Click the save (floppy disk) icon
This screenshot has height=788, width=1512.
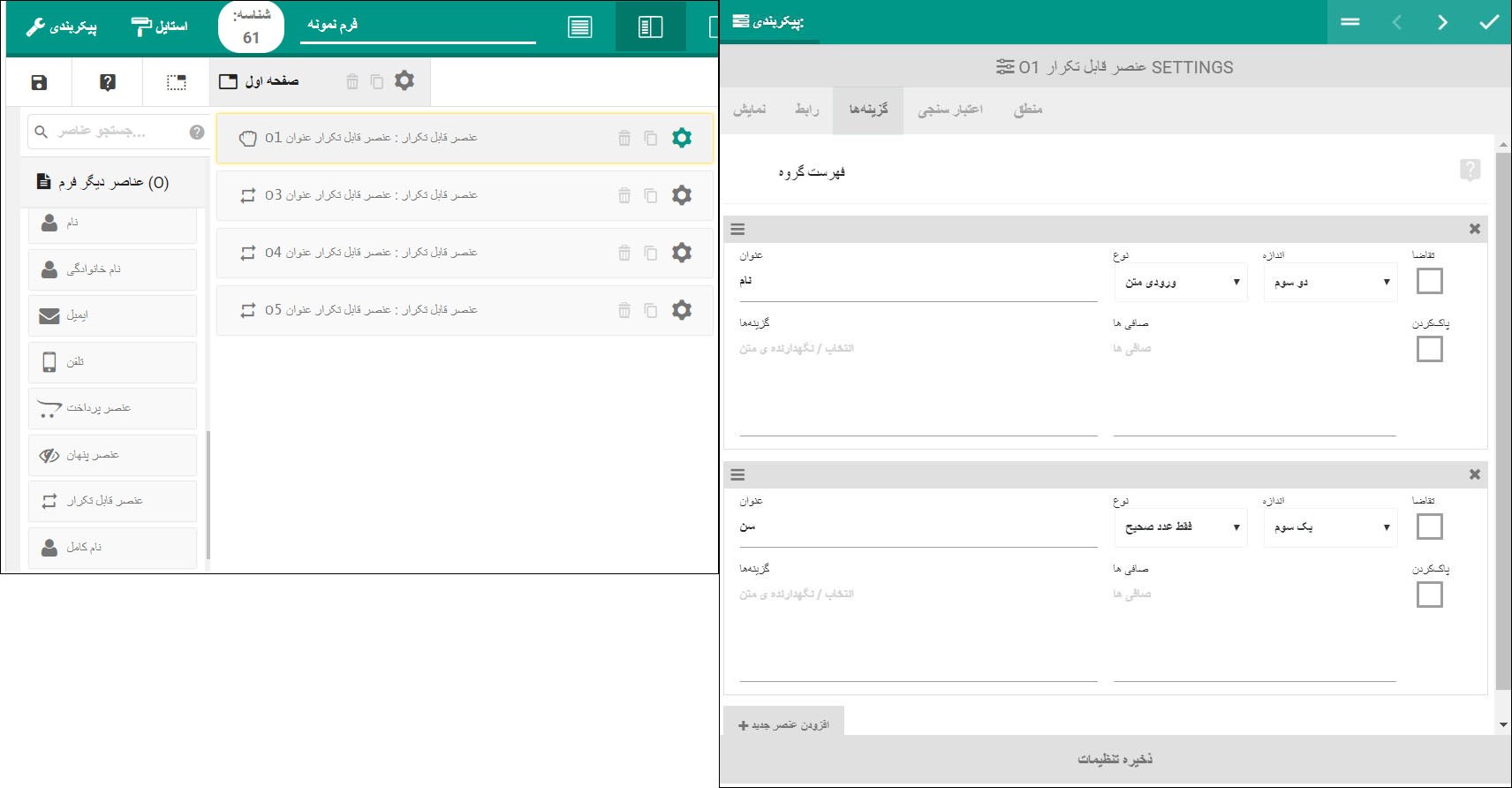click(39, 82)
